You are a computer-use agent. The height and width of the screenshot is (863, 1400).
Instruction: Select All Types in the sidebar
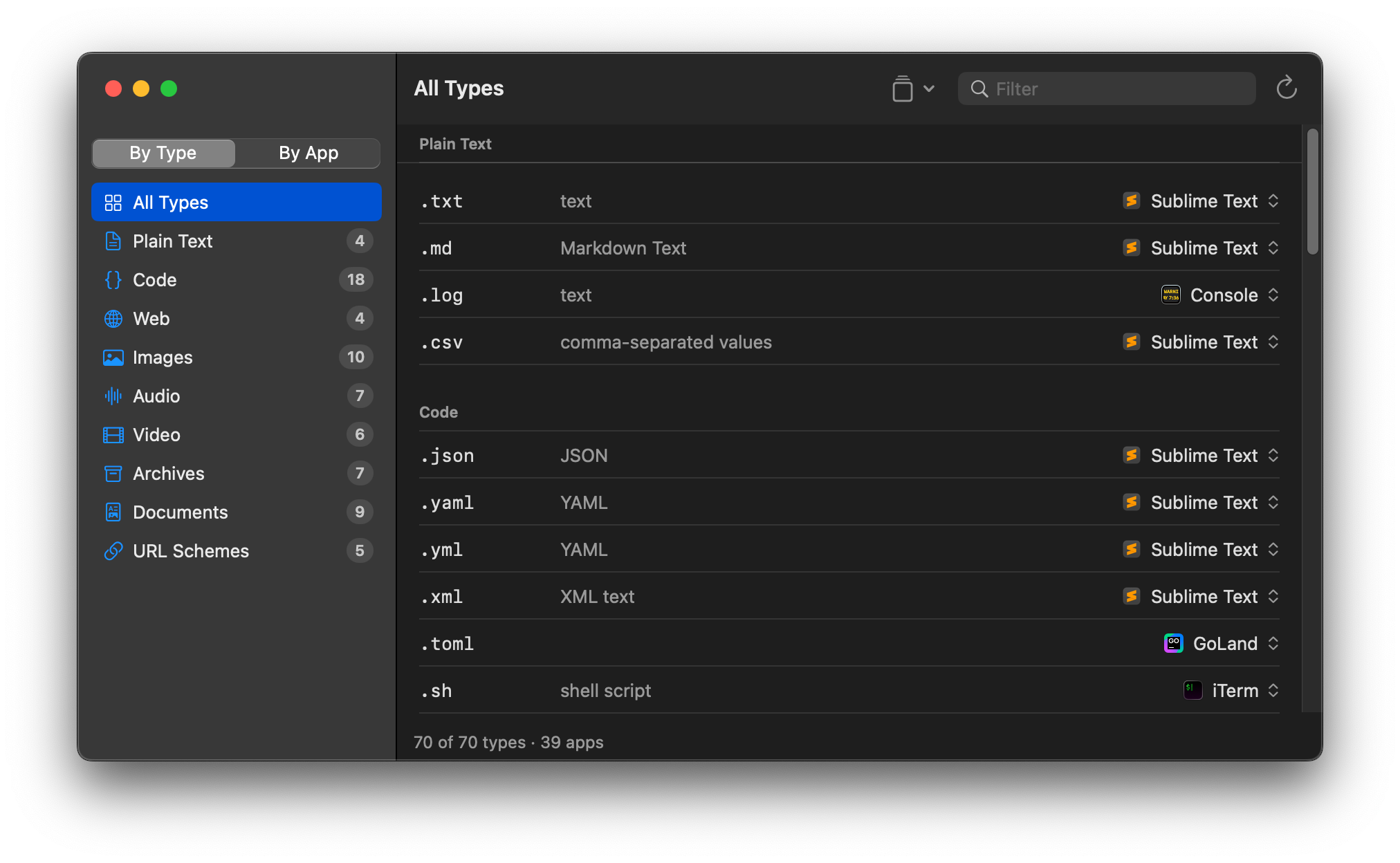coord(237,203)
